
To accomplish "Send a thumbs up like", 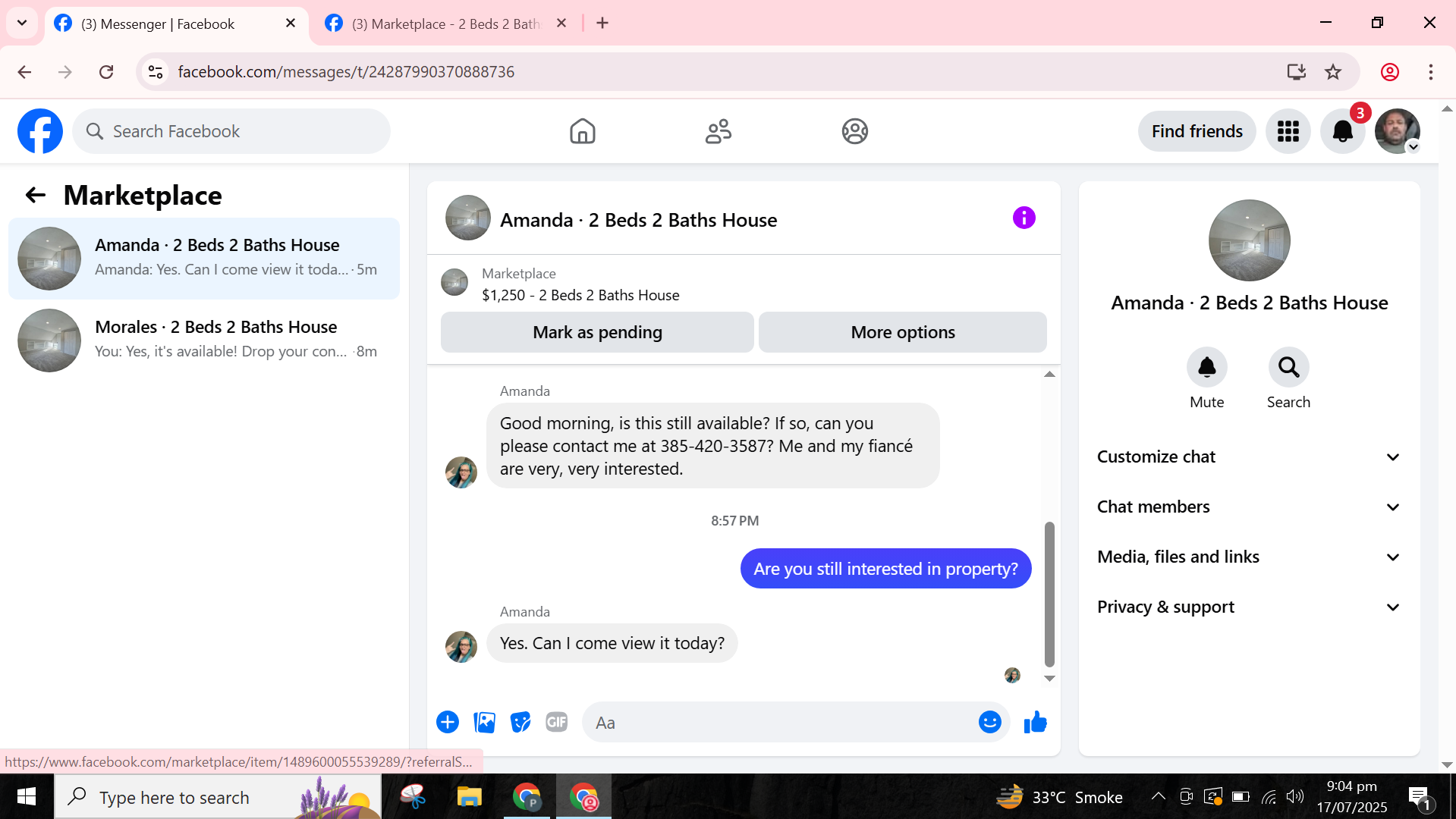I will click(1035, 722).
